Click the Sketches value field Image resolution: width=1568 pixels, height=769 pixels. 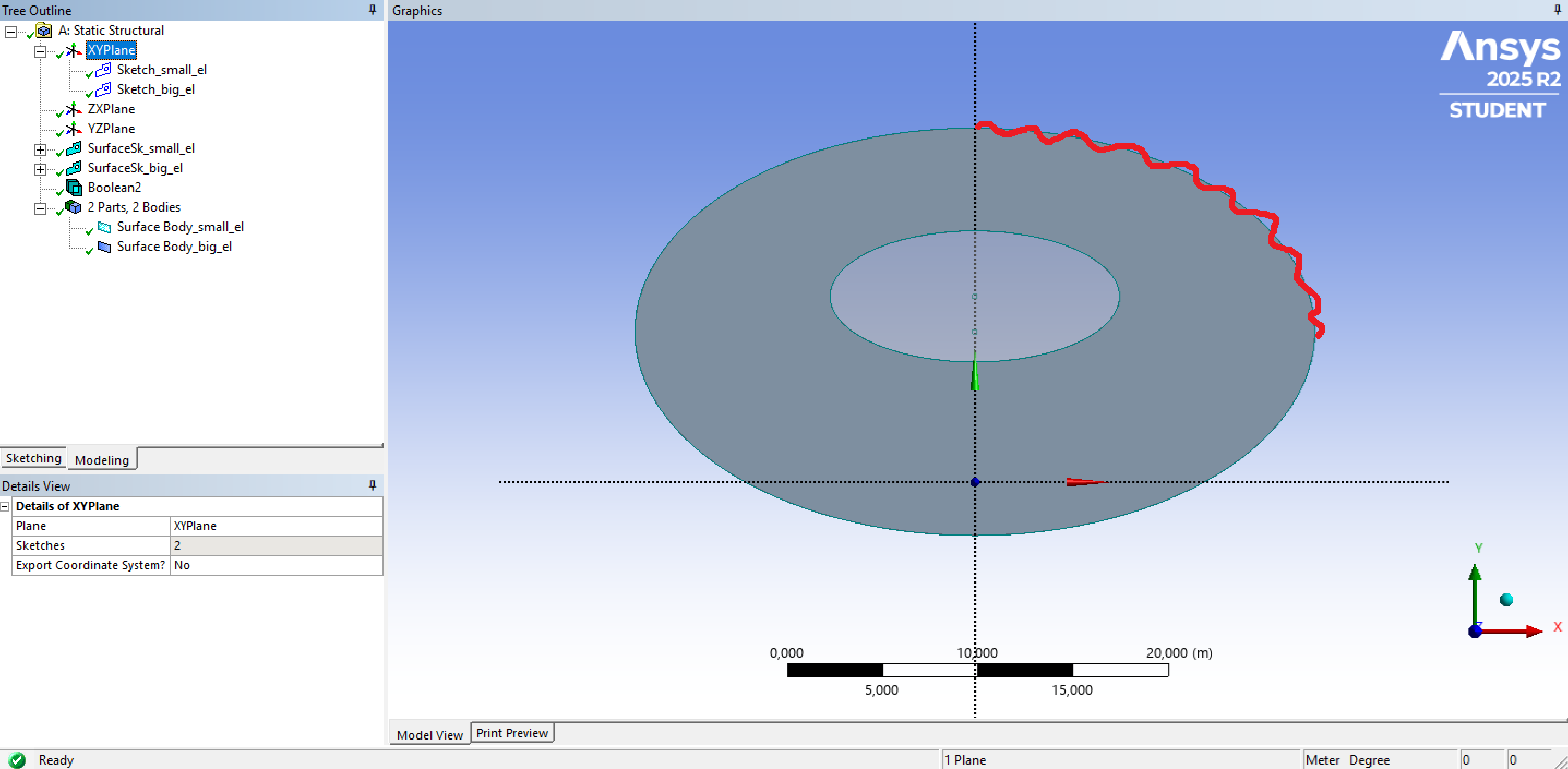tap(276, 545)
